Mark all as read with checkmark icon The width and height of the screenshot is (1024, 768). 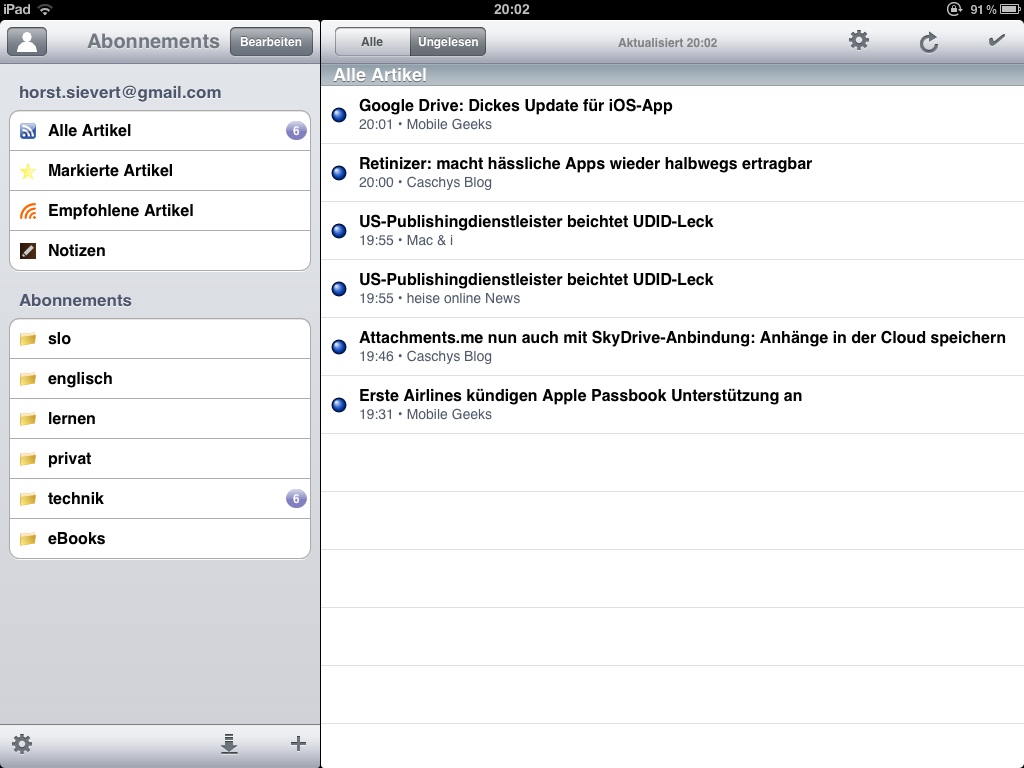pos(996,41)
